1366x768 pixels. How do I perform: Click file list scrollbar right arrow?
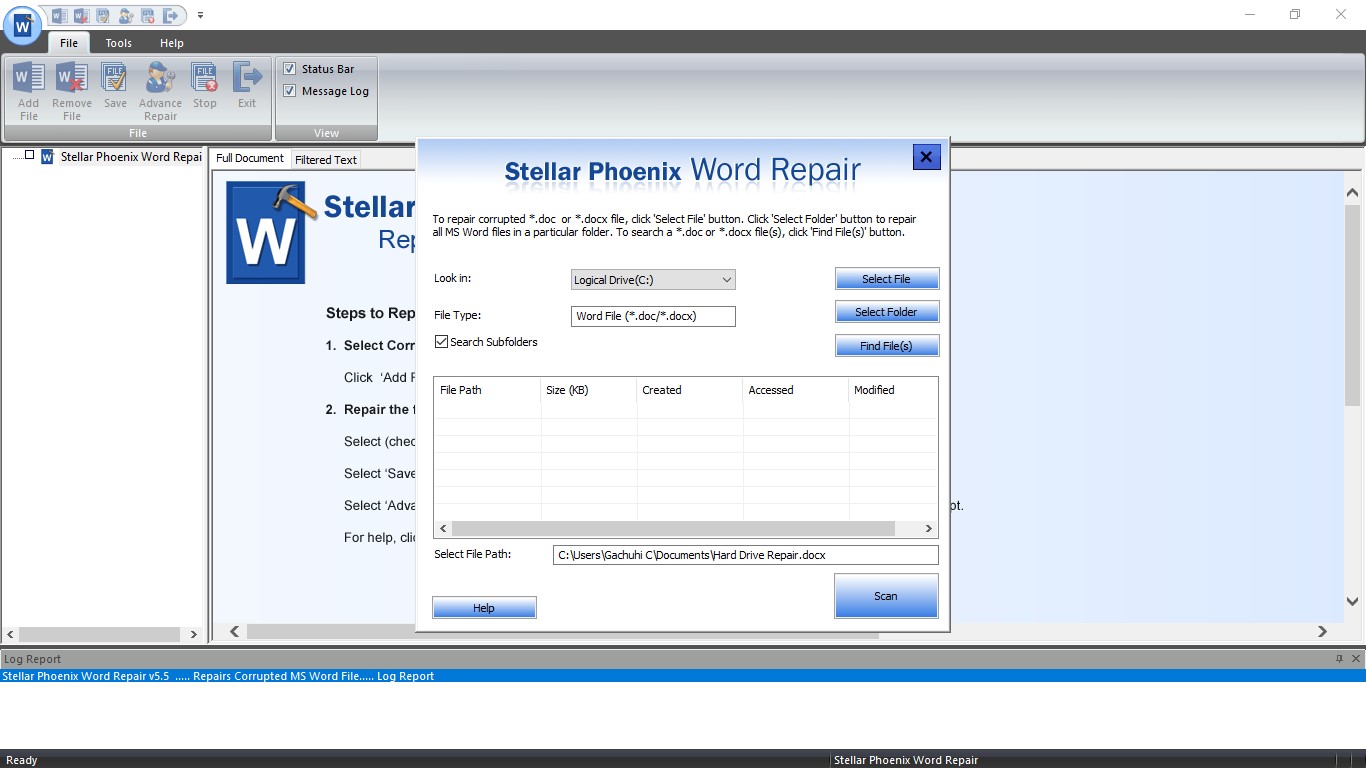[x=928, y=528]
